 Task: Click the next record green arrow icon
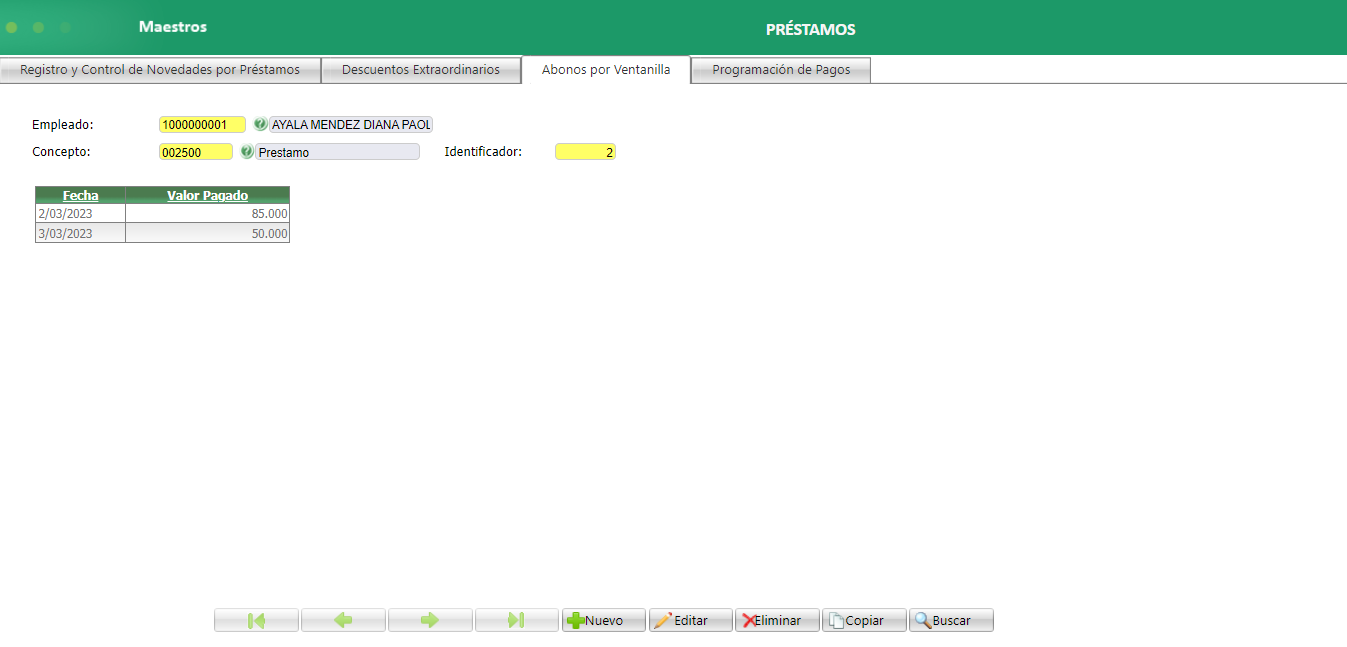point(429,620)
